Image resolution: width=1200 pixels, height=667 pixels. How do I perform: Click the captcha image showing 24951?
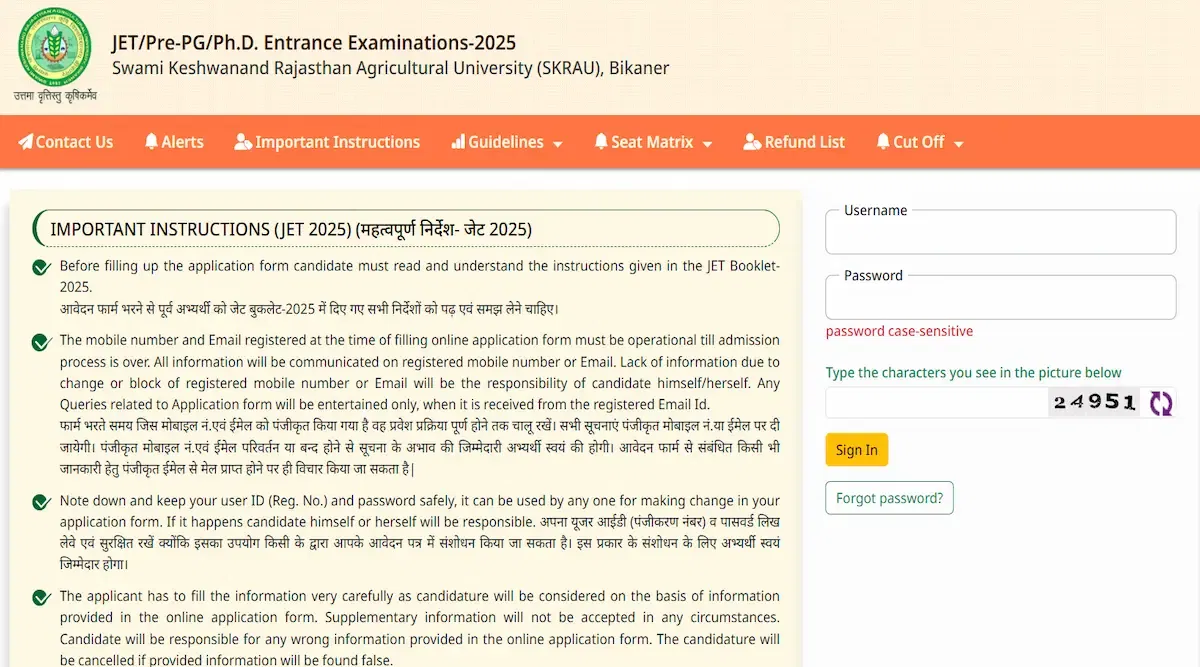(x=1093, y=403)
